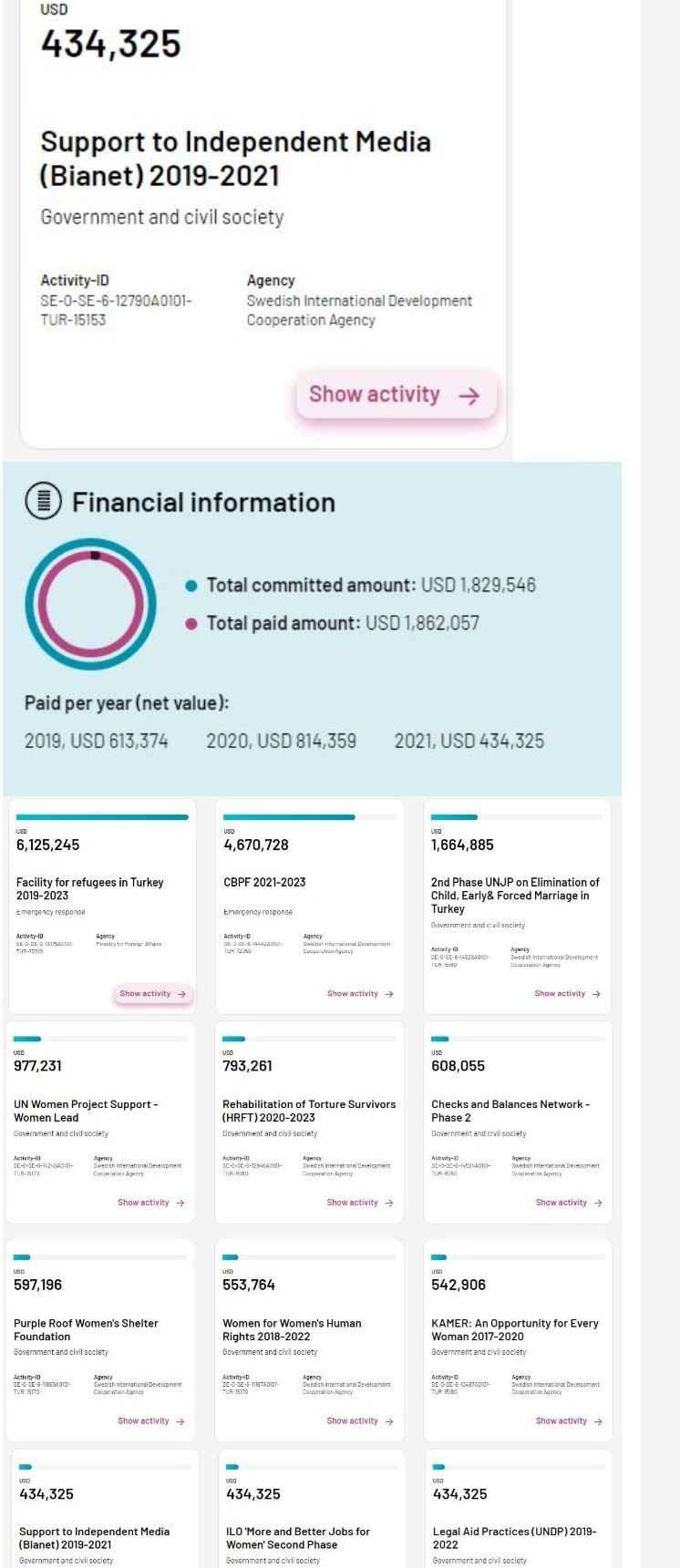Click arrow icon on CBPF 2021-2023 card

click(x=389, y=994)
